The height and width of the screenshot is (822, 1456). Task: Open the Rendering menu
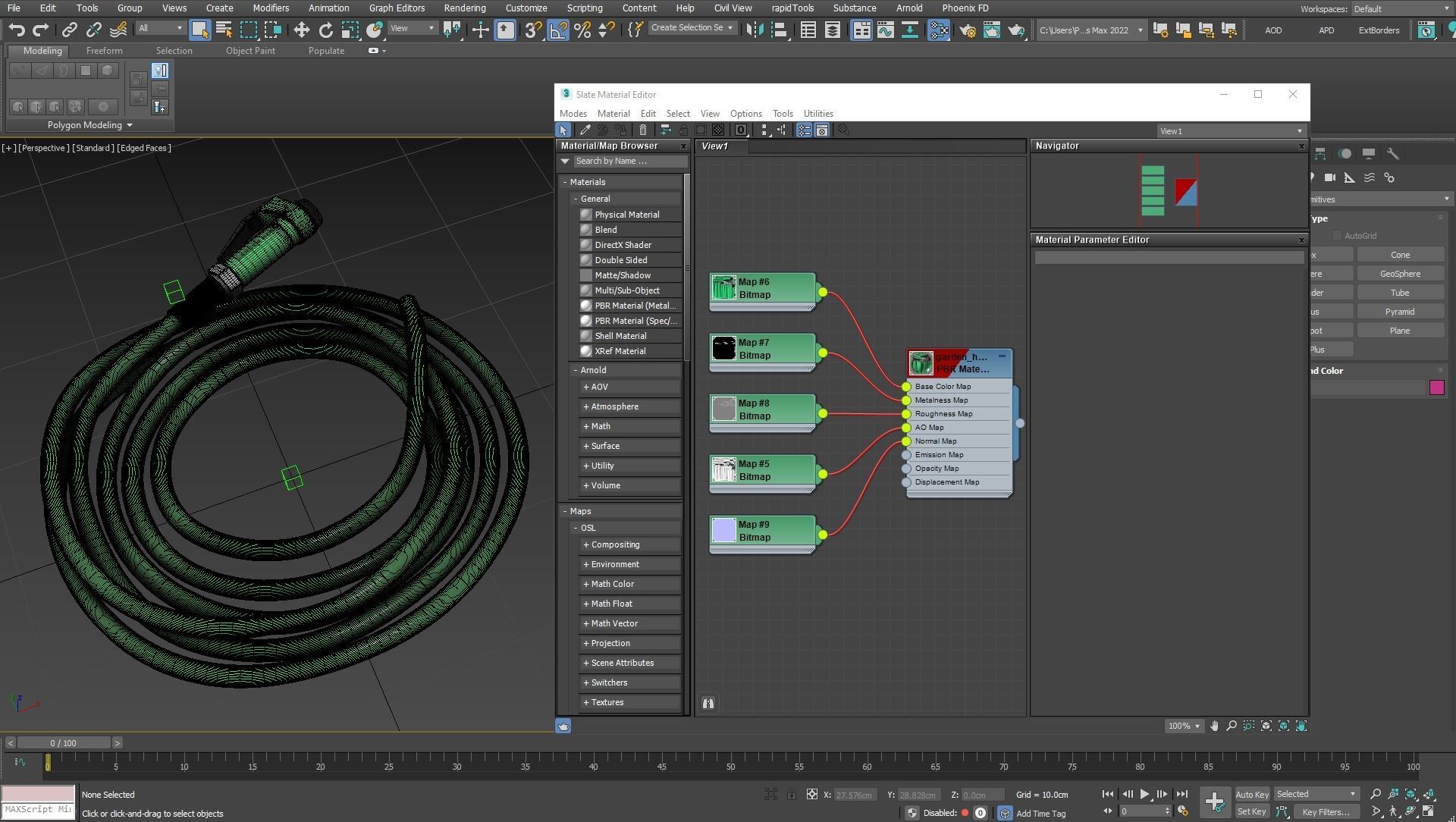tap(464, 8)
